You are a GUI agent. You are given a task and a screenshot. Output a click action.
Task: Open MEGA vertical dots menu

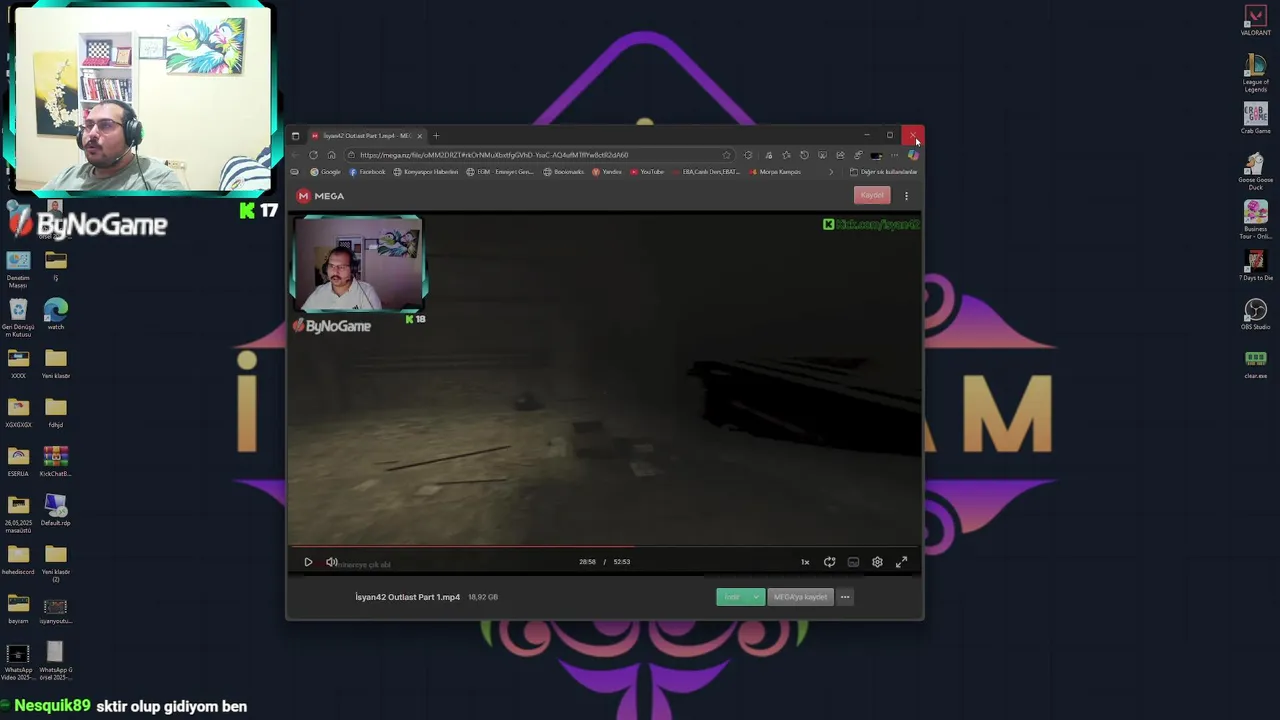pos(906,196)
